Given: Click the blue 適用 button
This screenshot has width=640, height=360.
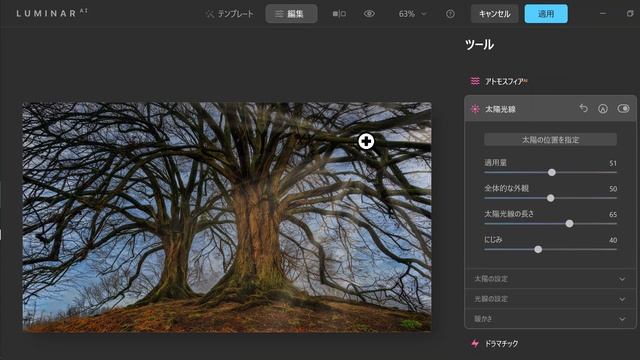Looking at the screenshot, I should (546, 14).
